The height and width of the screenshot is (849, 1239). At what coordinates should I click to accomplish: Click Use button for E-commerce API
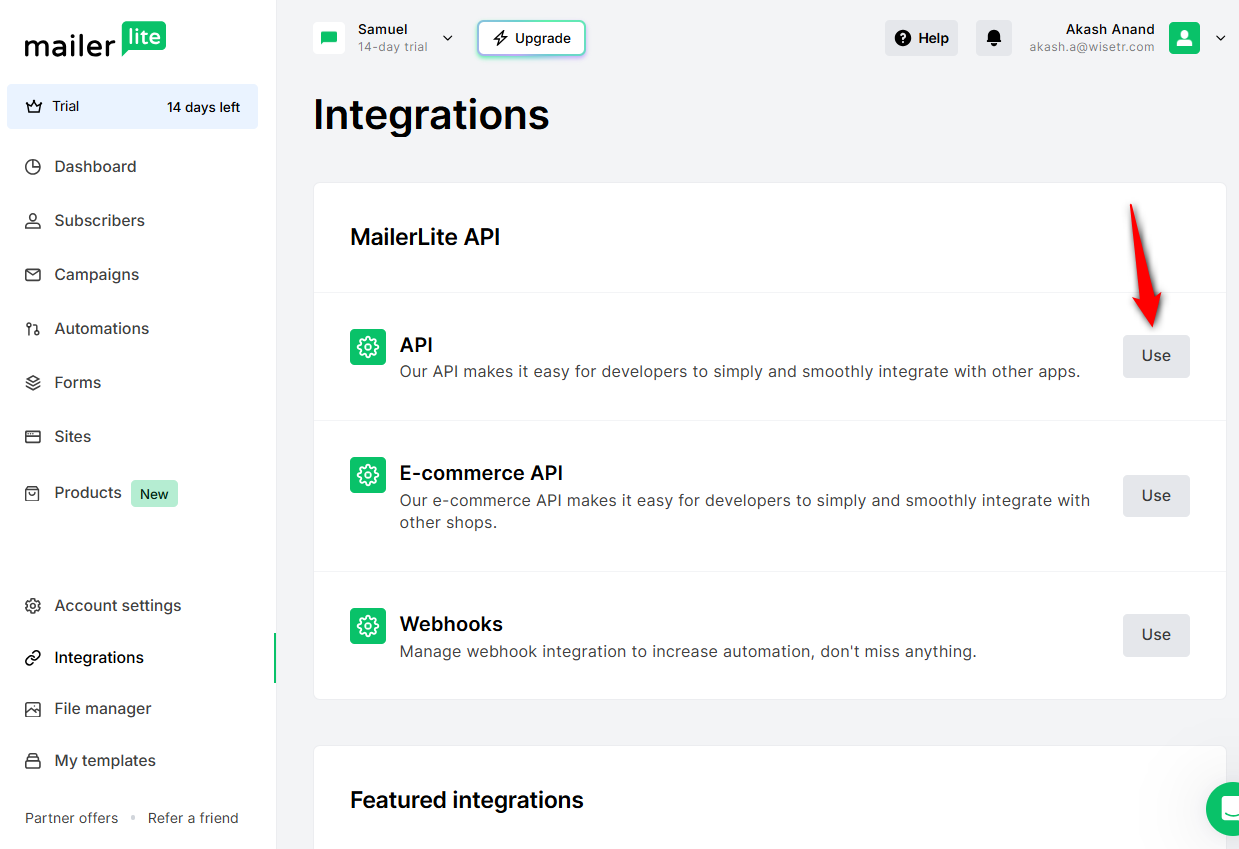pyautogui.click(x=1156, y=496)
